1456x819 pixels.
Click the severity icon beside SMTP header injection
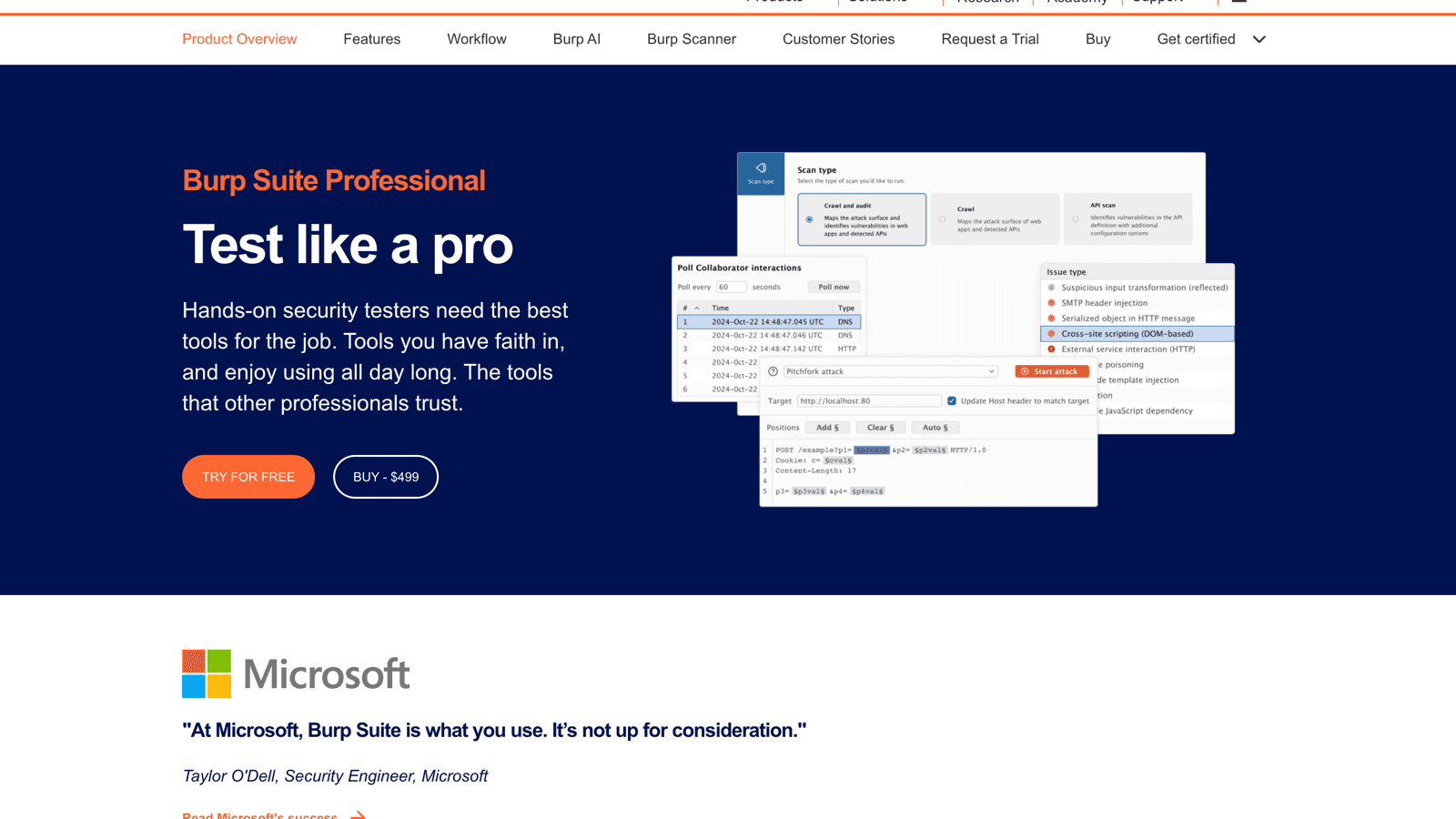(x=1051, y=303)
